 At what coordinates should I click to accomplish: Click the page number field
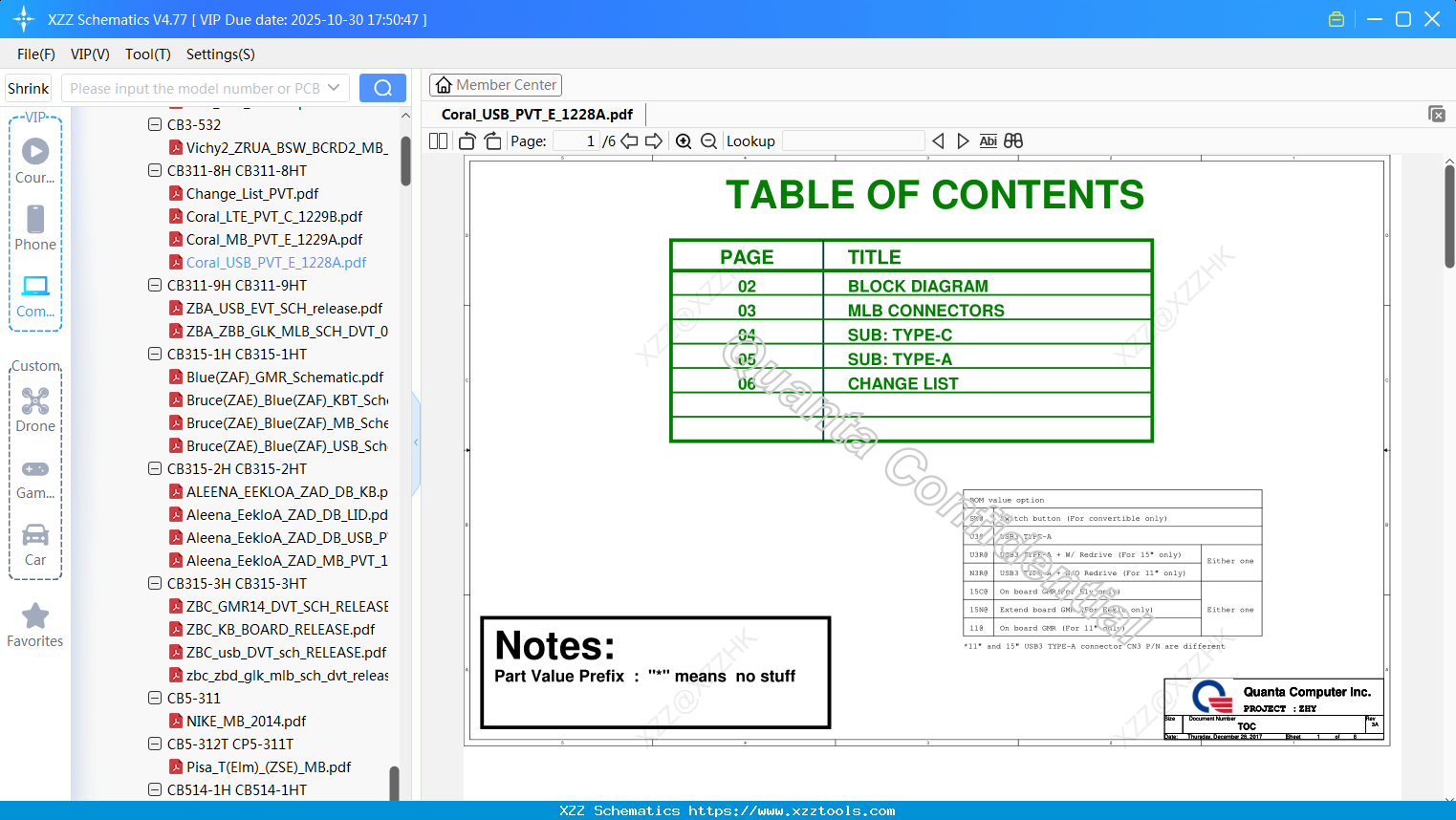pos(576,141)
